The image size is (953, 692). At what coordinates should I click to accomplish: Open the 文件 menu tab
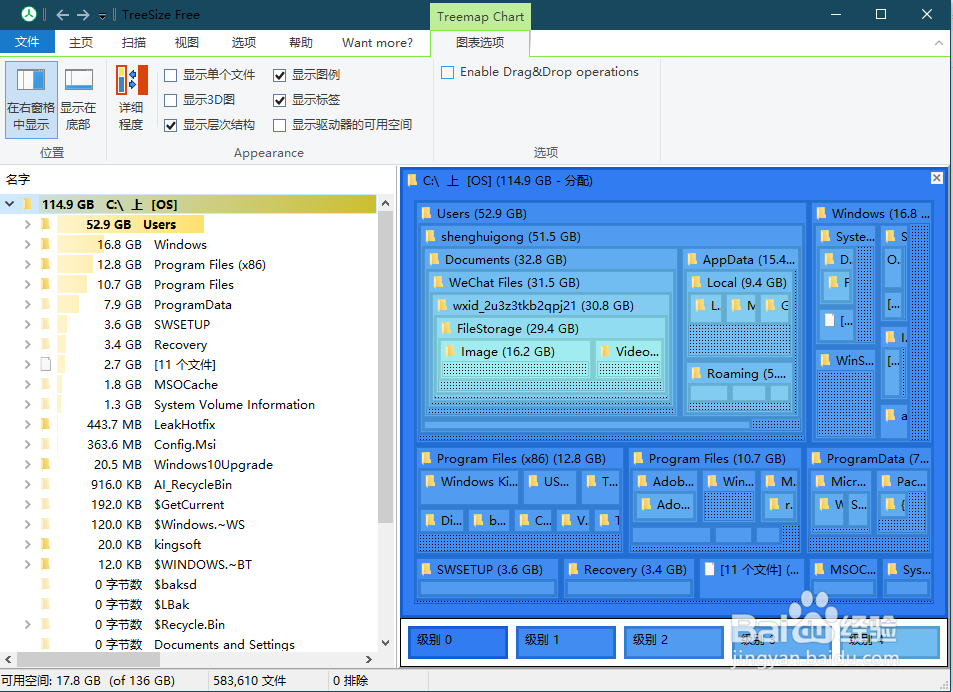point(27,42)
